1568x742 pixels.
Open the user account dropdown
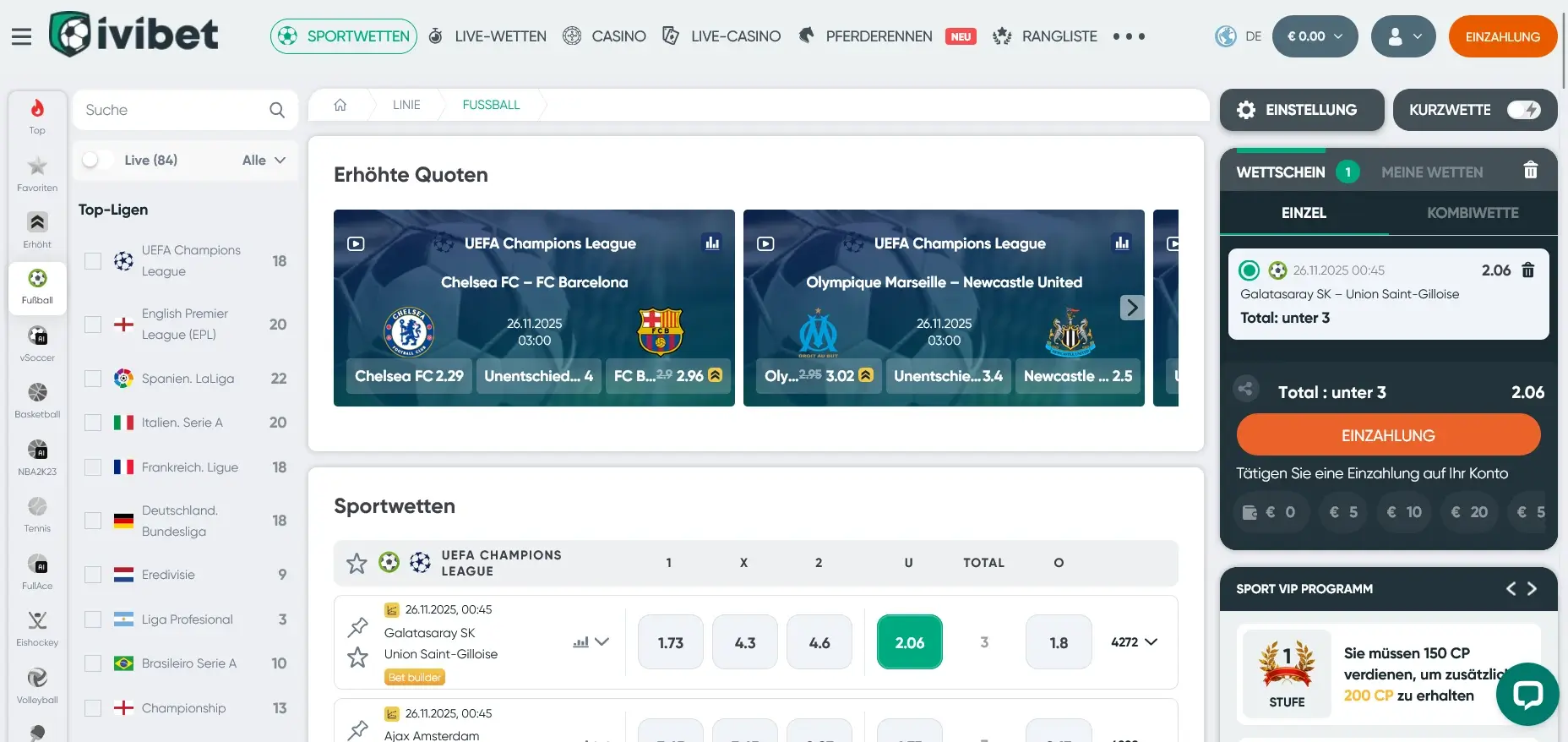[x=1403, y=36]
